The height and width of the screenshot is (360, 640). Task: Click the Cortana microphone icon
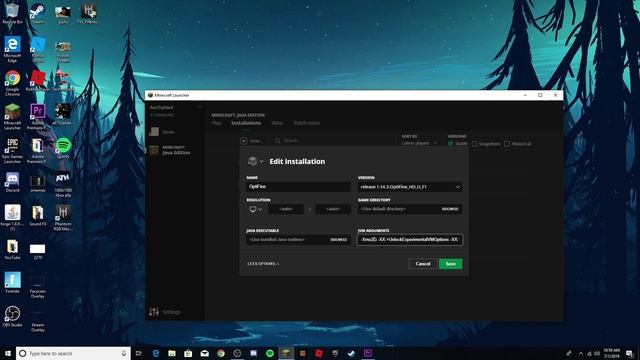coord(124,353)
